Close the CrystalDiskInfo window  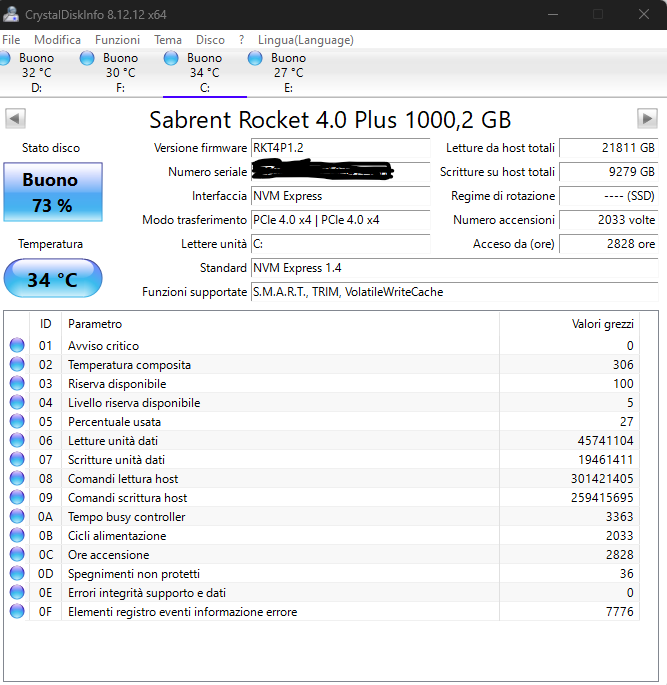pyautogui.click(x=643, y=14)
